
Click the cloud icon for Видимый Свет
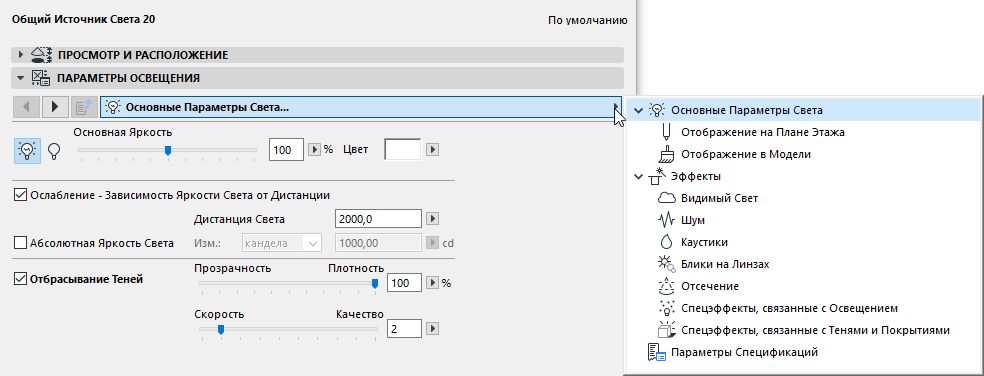point(666,198)
